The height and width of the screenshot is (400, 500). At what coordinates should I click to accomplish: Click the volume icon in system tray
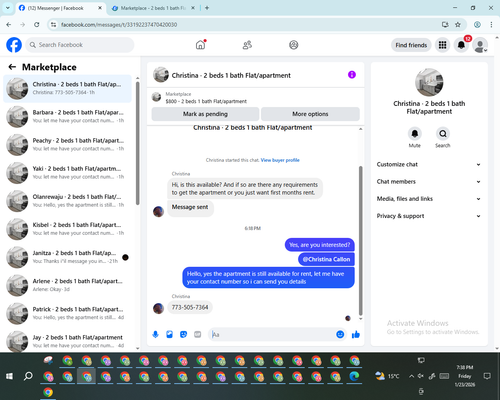421,376
